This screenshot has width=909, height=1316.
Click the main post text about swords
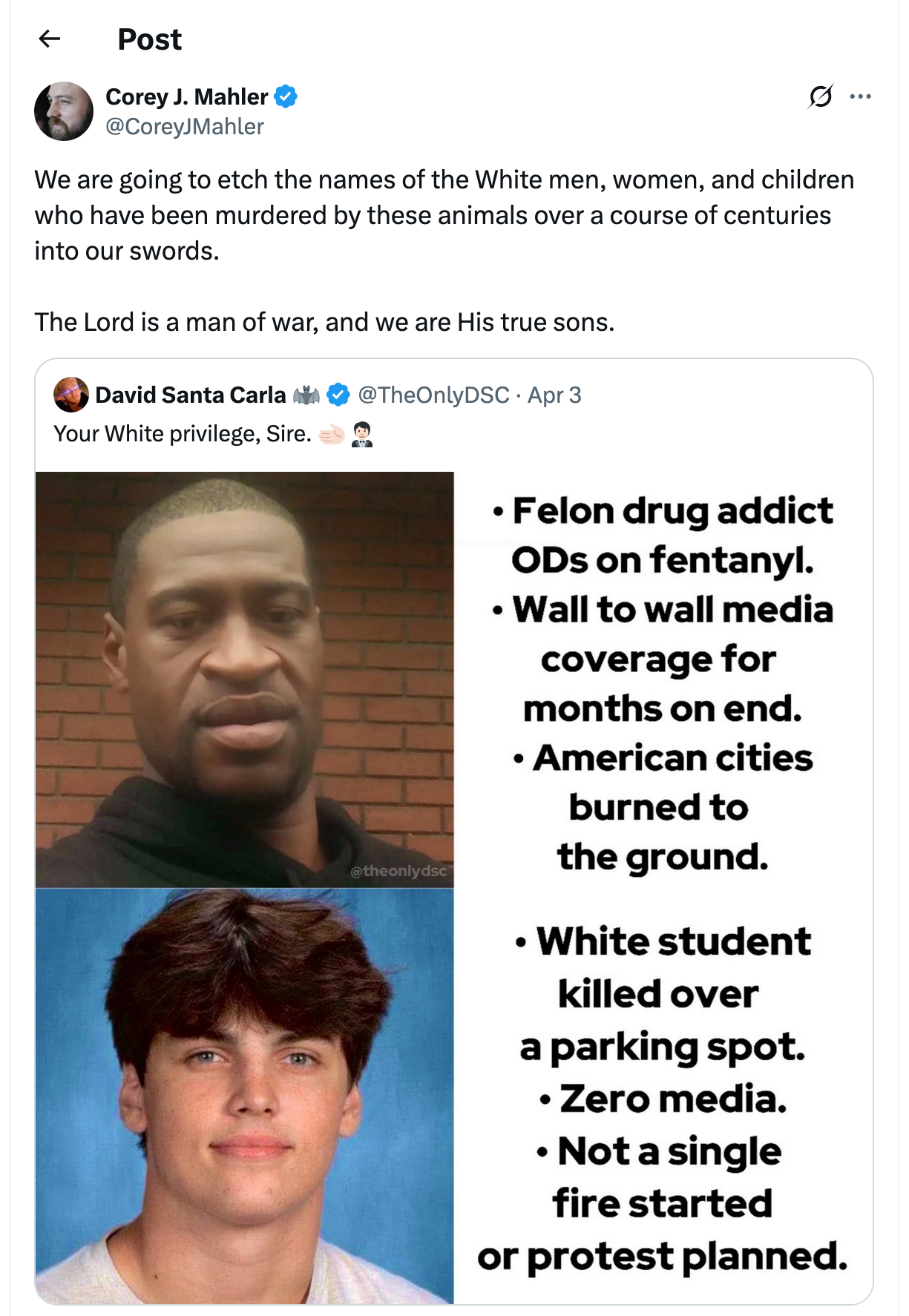[x=444, y=215]
